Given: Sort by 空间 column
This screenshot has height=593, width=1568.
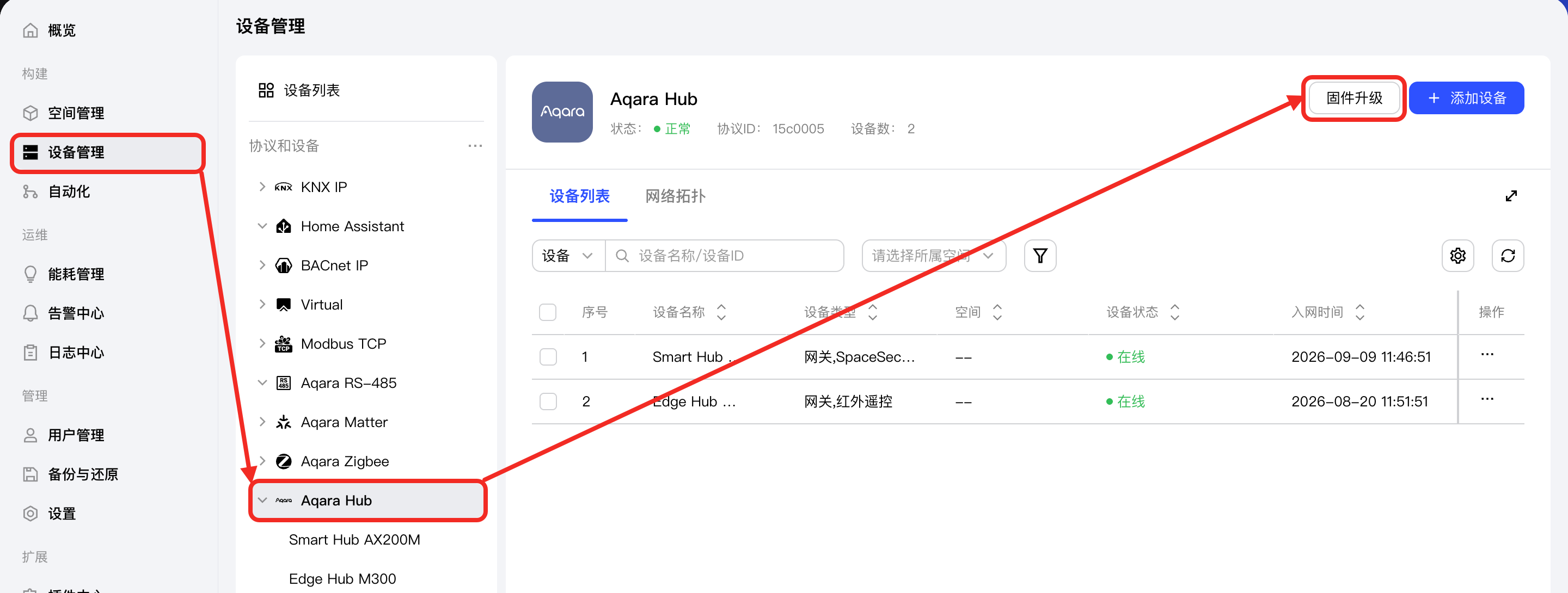Looking at the screenshot, I should [x=996, y=312].
